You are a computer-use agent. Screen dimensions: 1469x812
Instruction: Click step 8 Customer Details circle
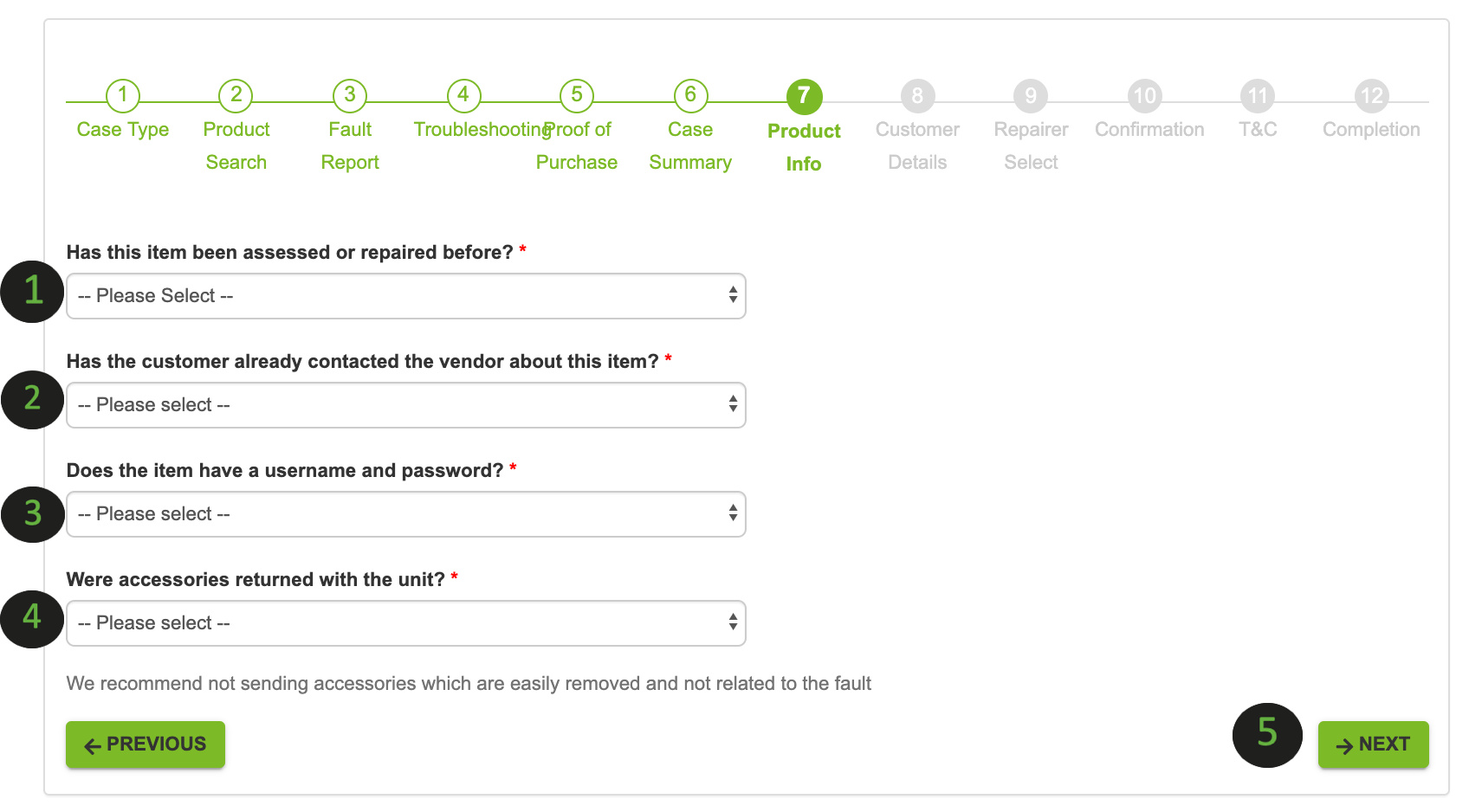[x=917, y=96]
